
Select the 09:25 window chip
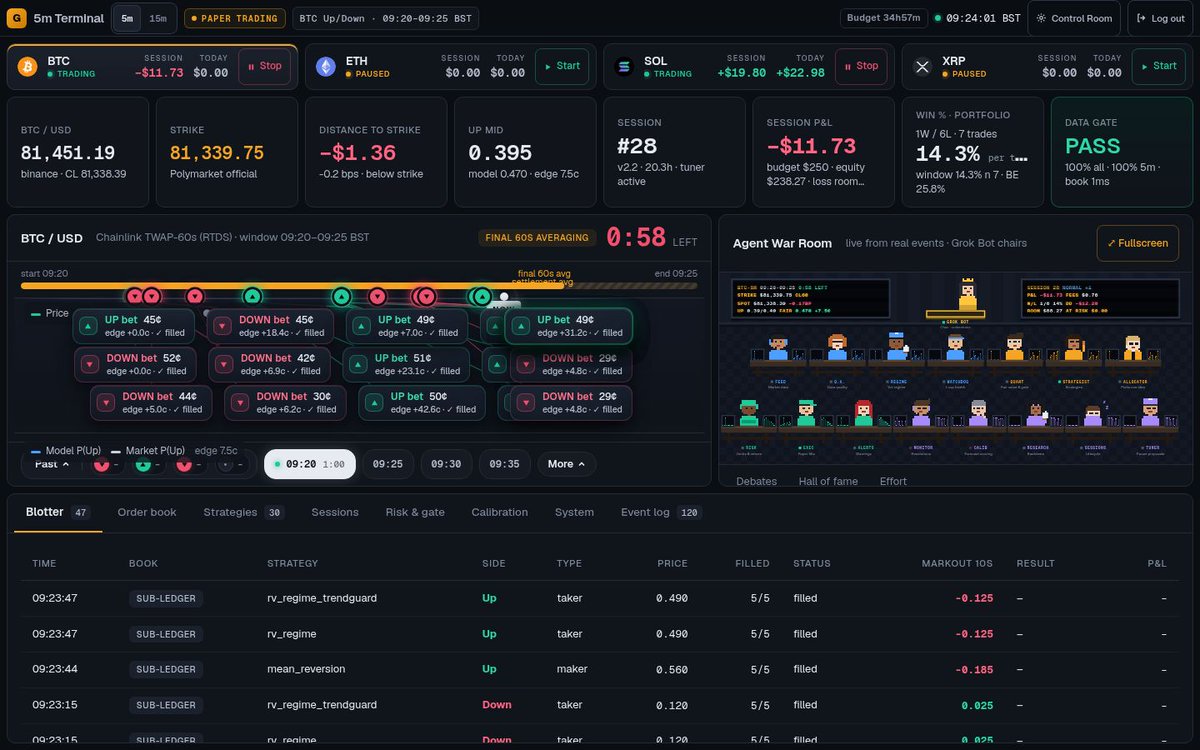[388, 464]
